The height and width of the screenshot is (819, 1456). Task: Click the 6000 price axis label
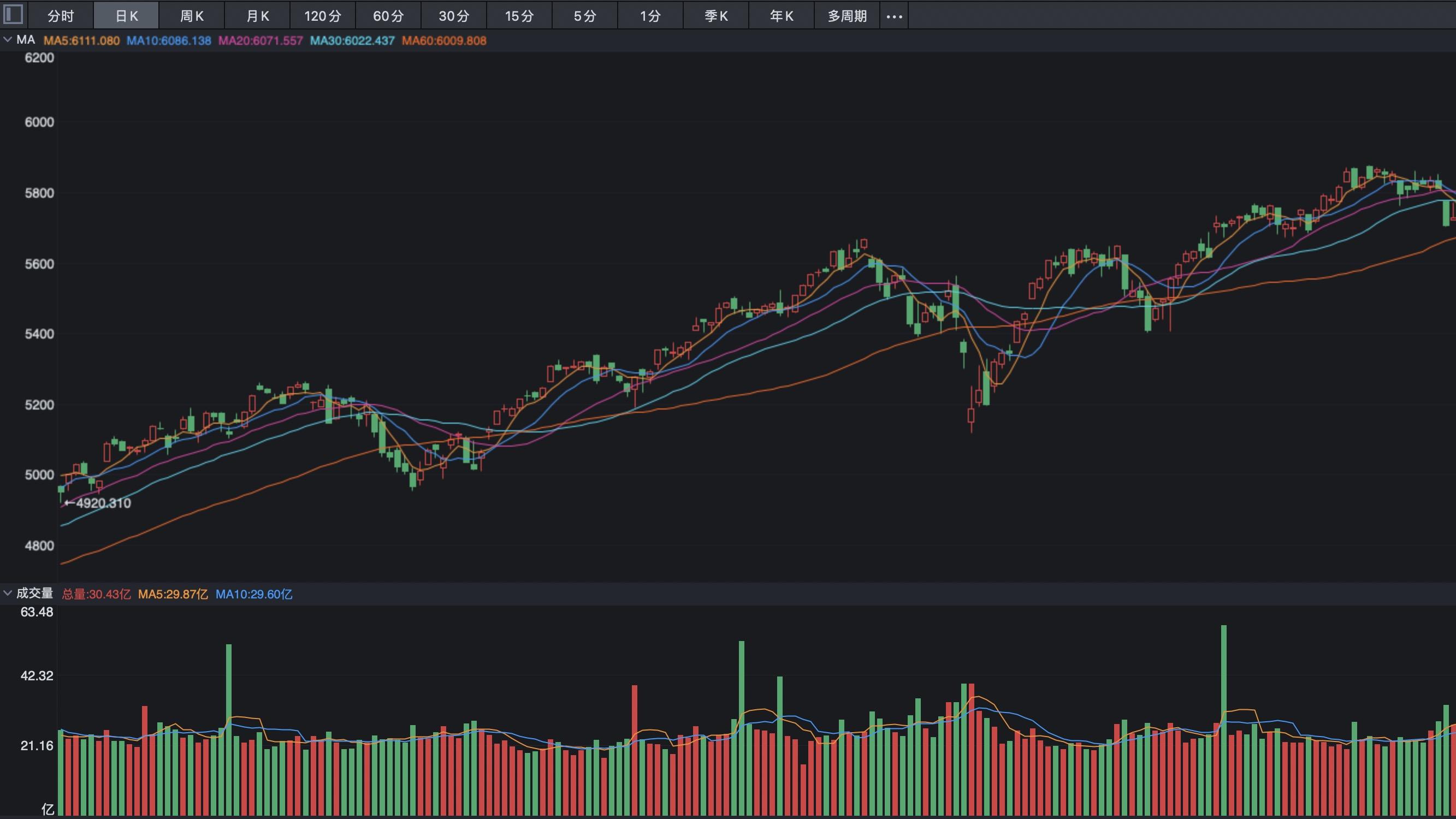point(39,122)
